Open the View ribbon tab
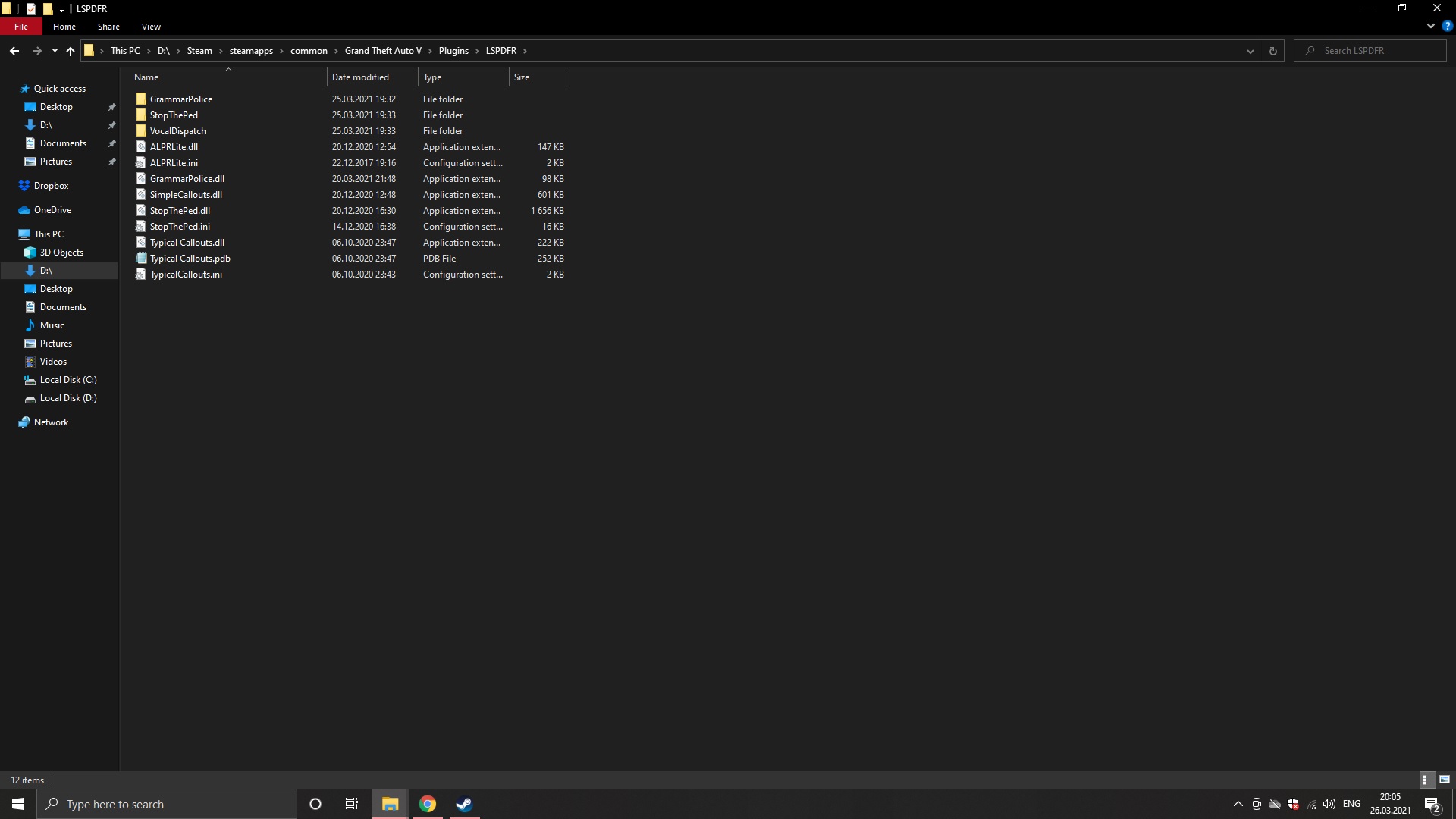 [x=151, y=27]
